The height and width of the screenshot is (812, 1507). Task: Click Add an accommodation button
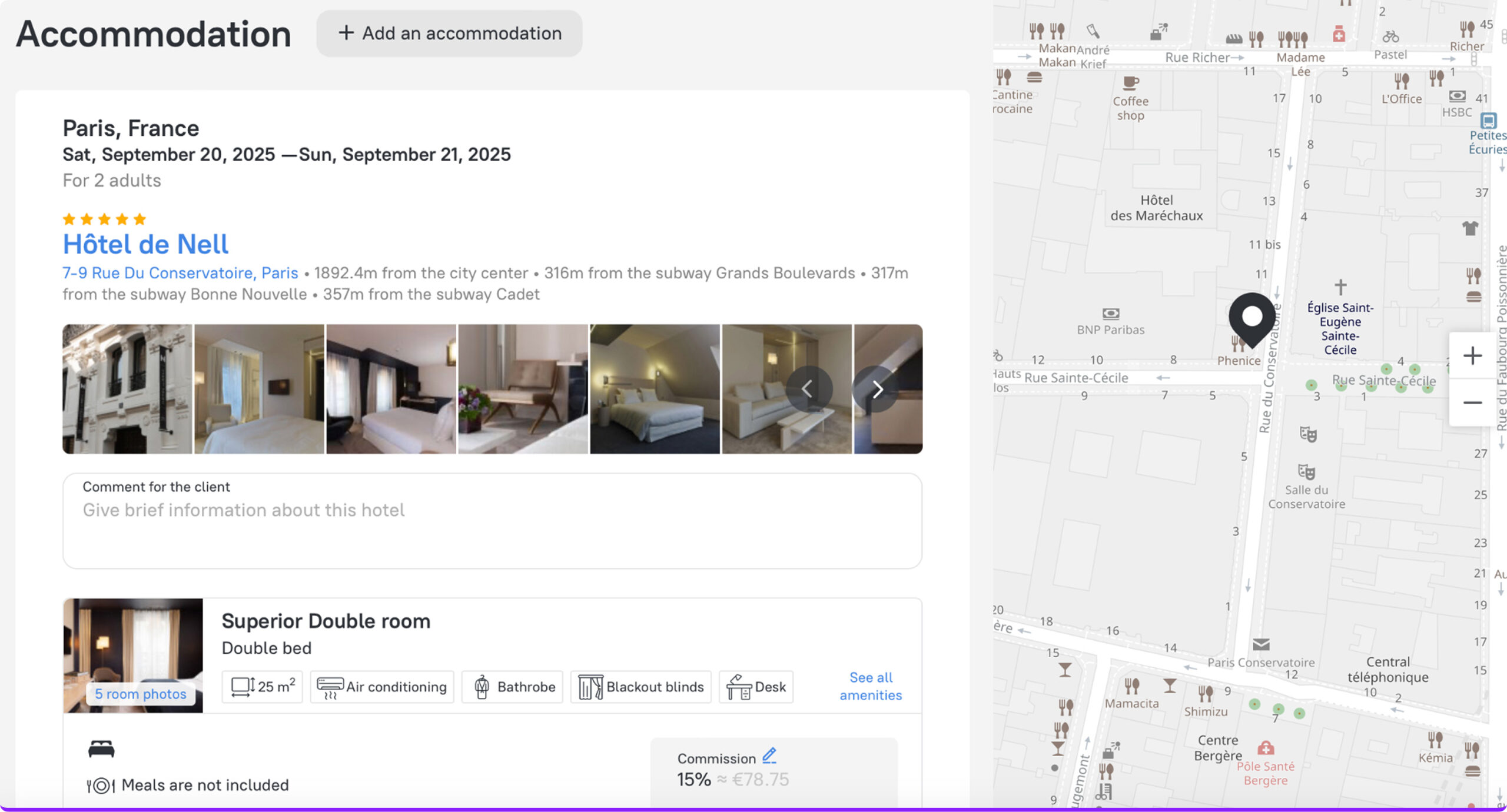pyautogui.click(x=450, y=34)
